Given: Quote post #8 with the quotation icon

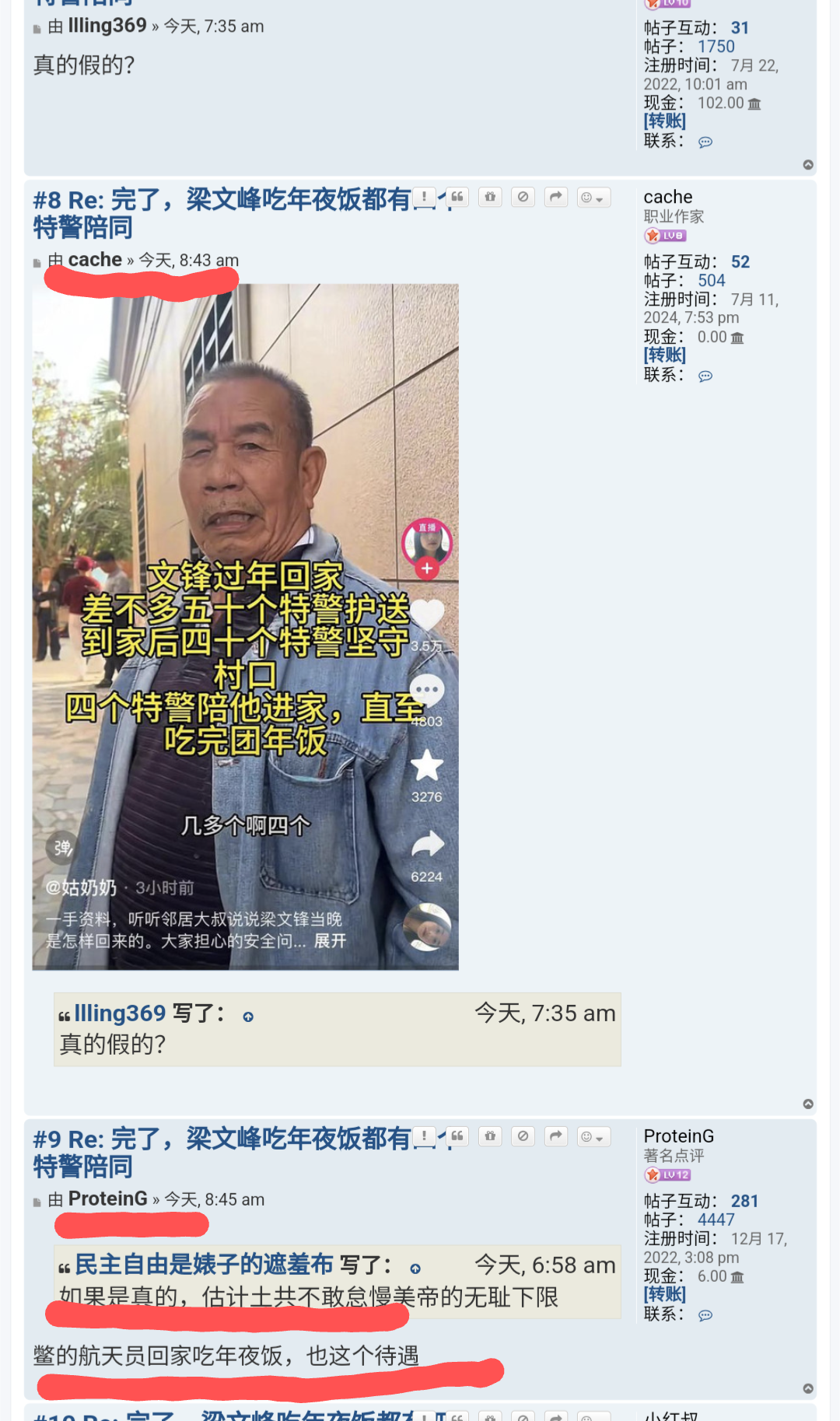Looking at the screenshot, I should click(457, 198).
